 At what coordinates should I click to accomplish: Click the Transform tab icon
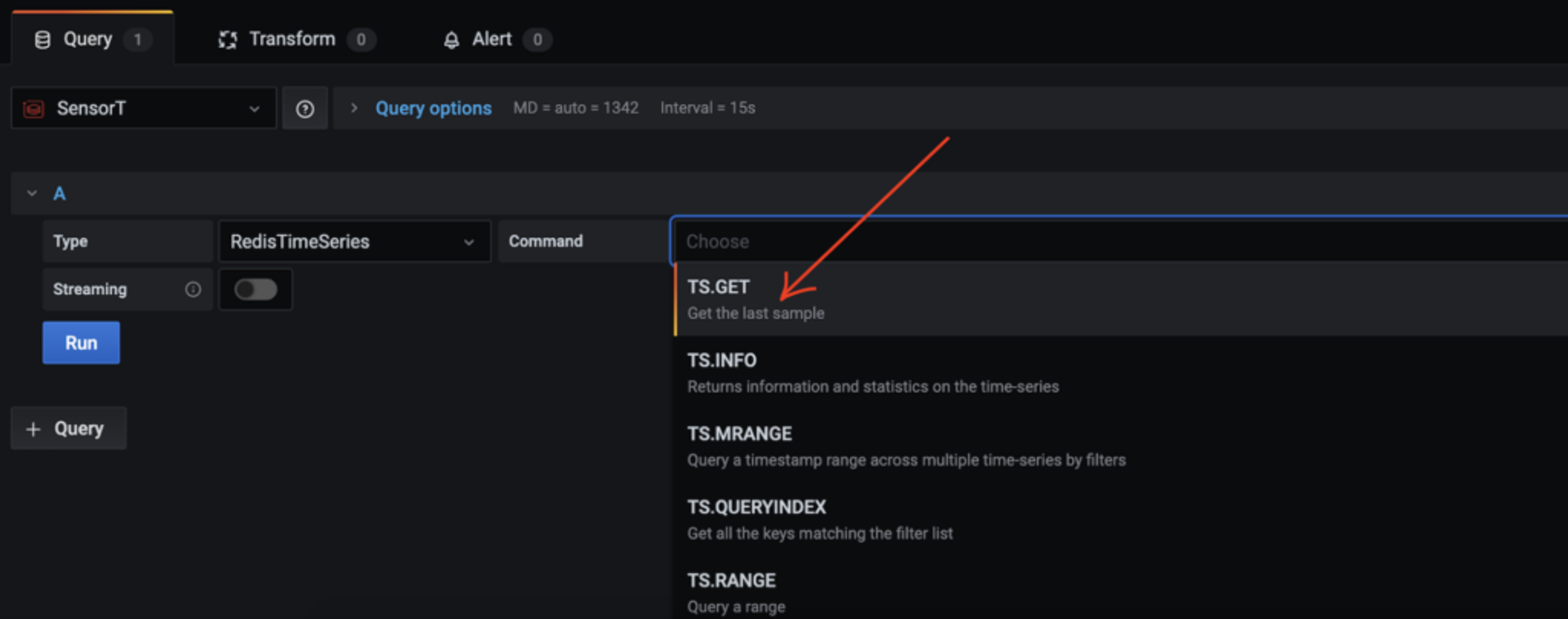pos(228,40)
